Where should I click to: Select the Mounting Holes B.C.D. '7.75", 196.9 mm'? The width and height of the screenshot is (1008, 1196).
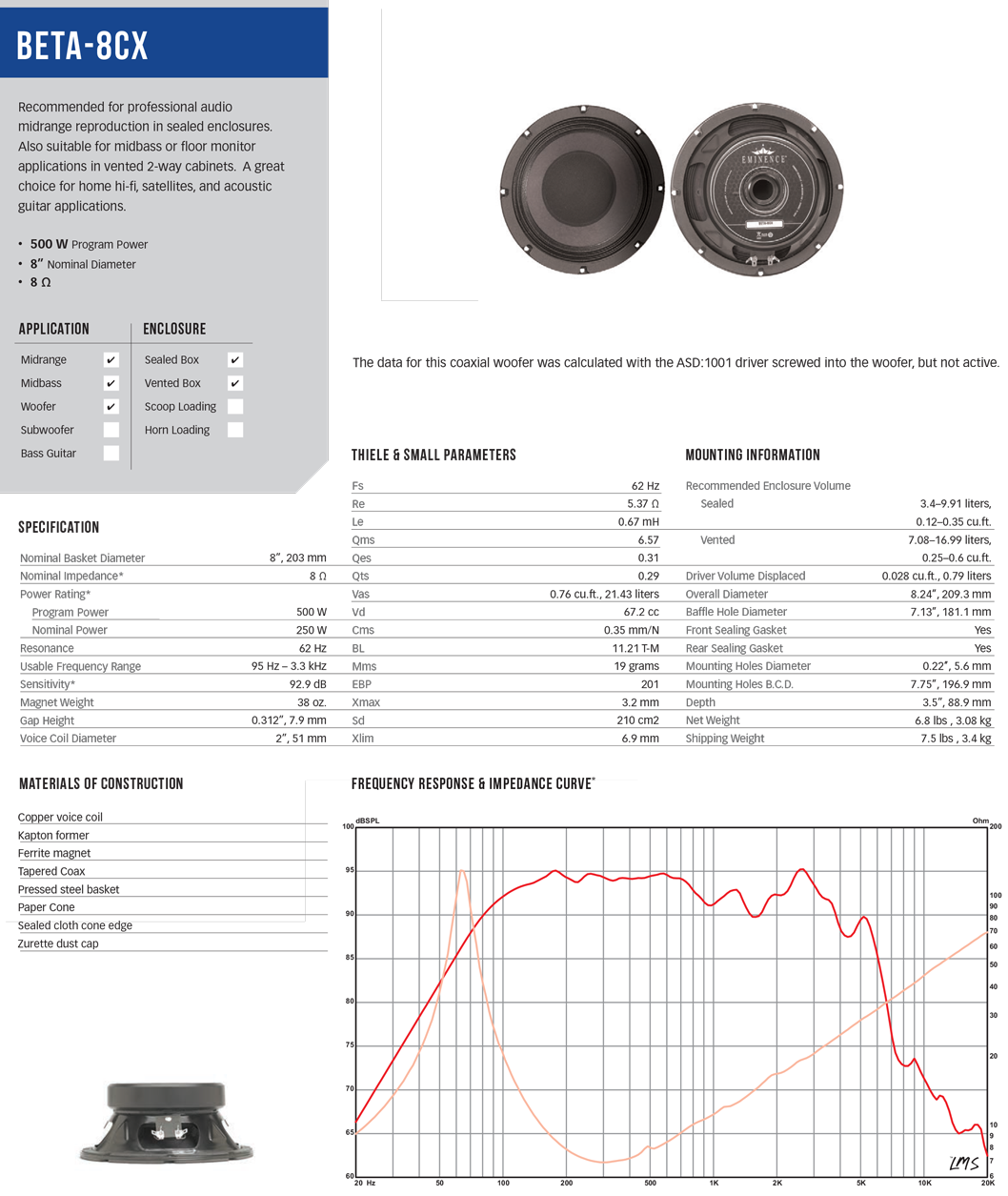click(951, 684)
